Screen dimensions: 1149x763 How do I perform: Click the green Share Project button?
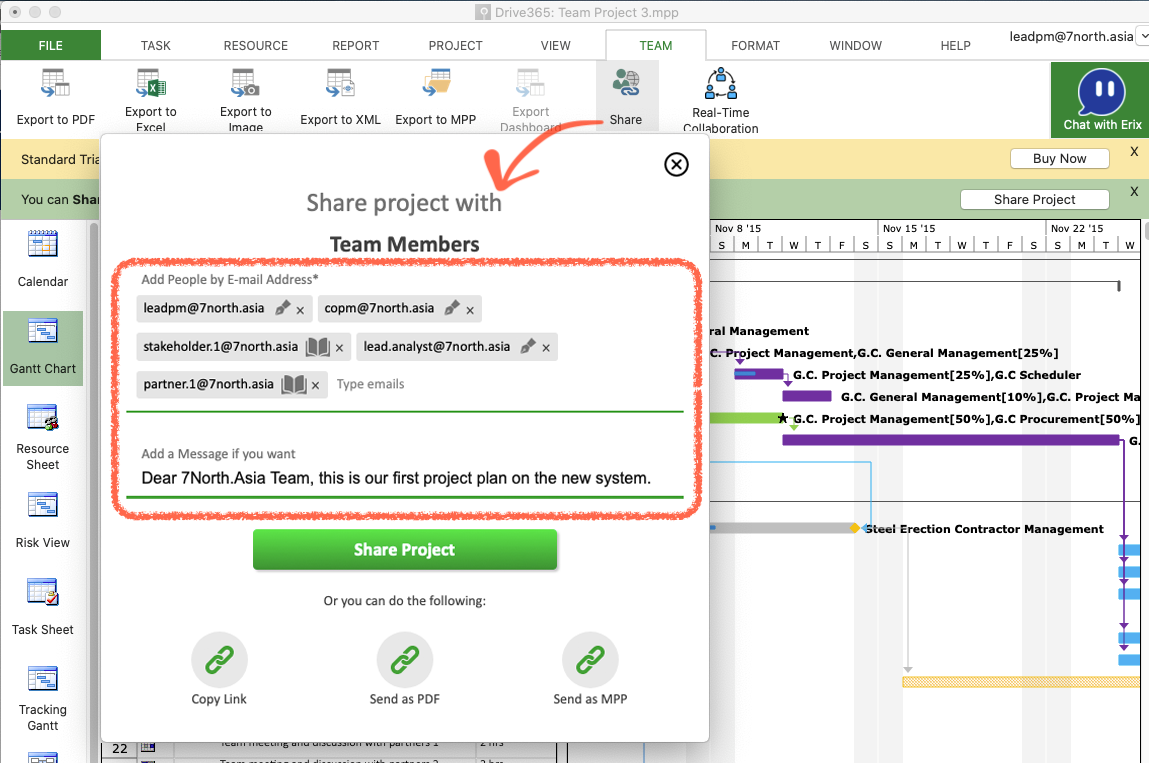(x=404, y=550)
